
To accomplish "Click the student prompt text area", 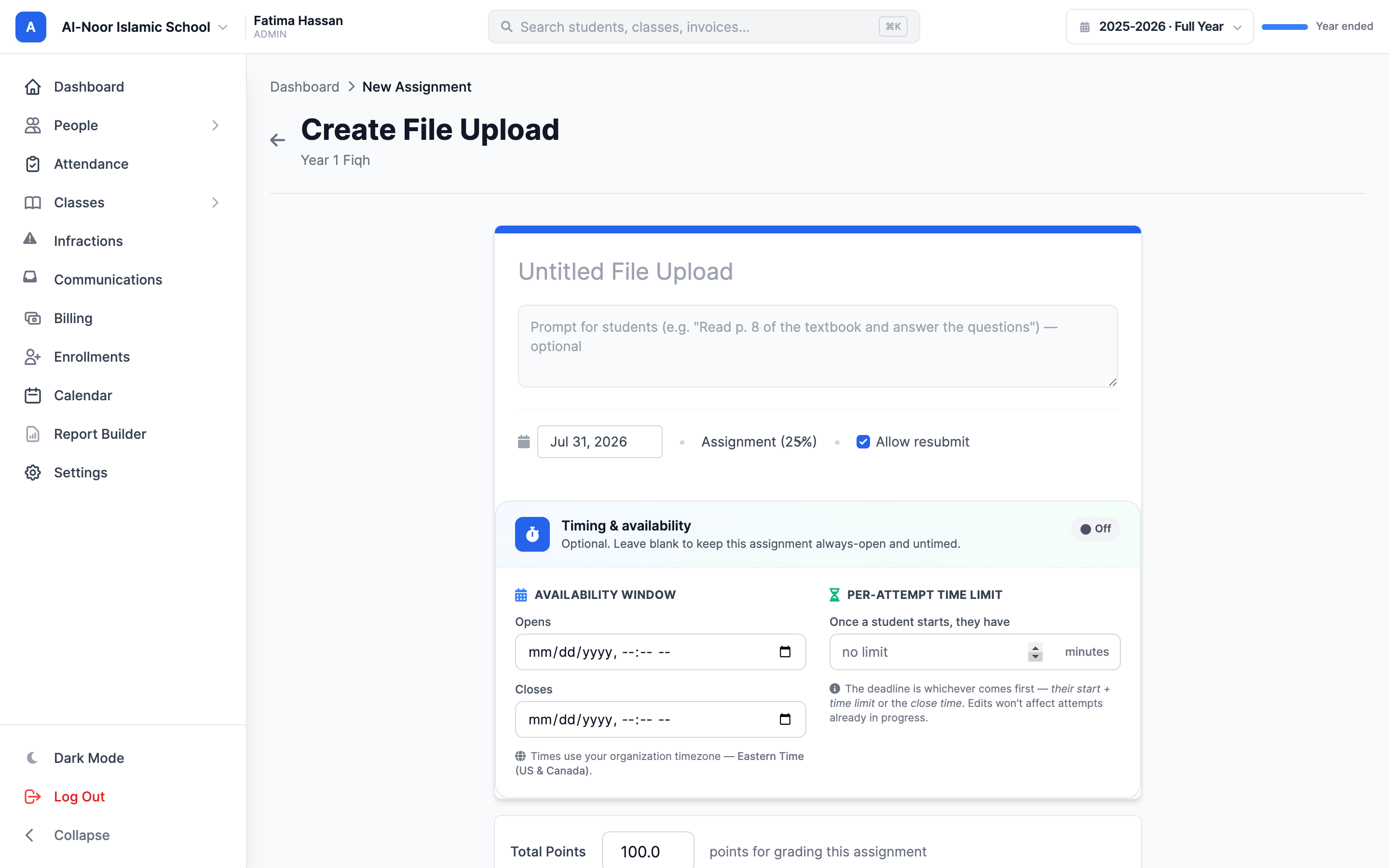I will 817,346.
